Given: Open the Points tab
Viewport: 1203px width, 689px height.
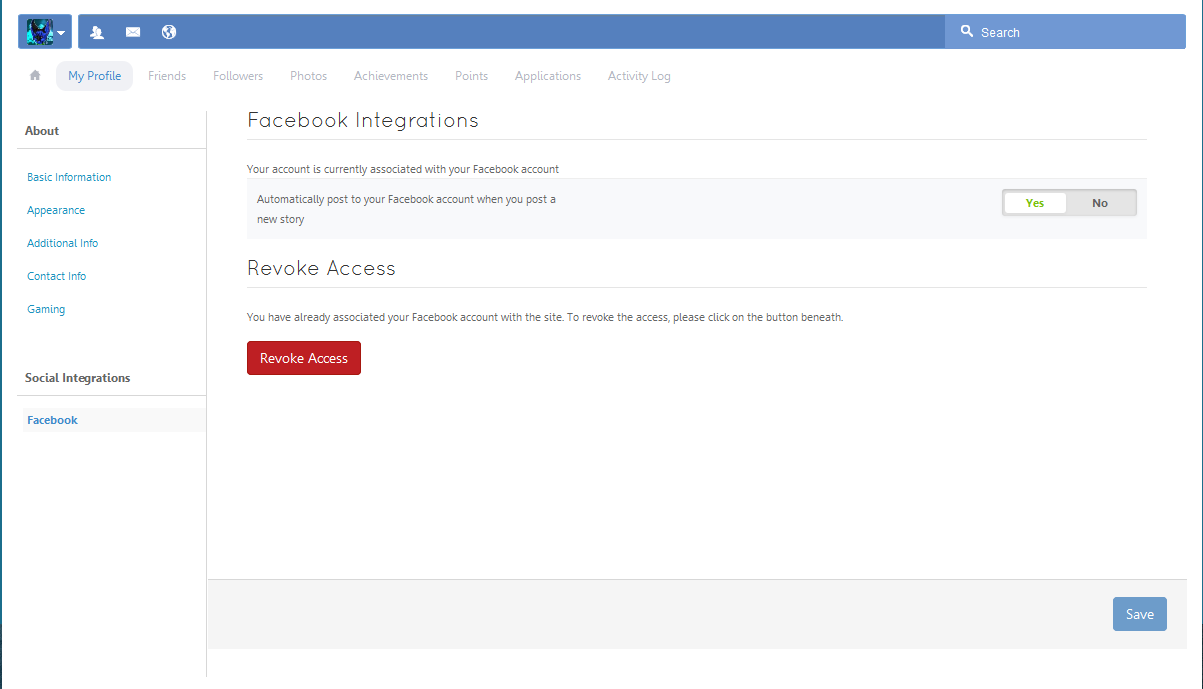Looking at the screenshot, I should (x=471, y=76).
